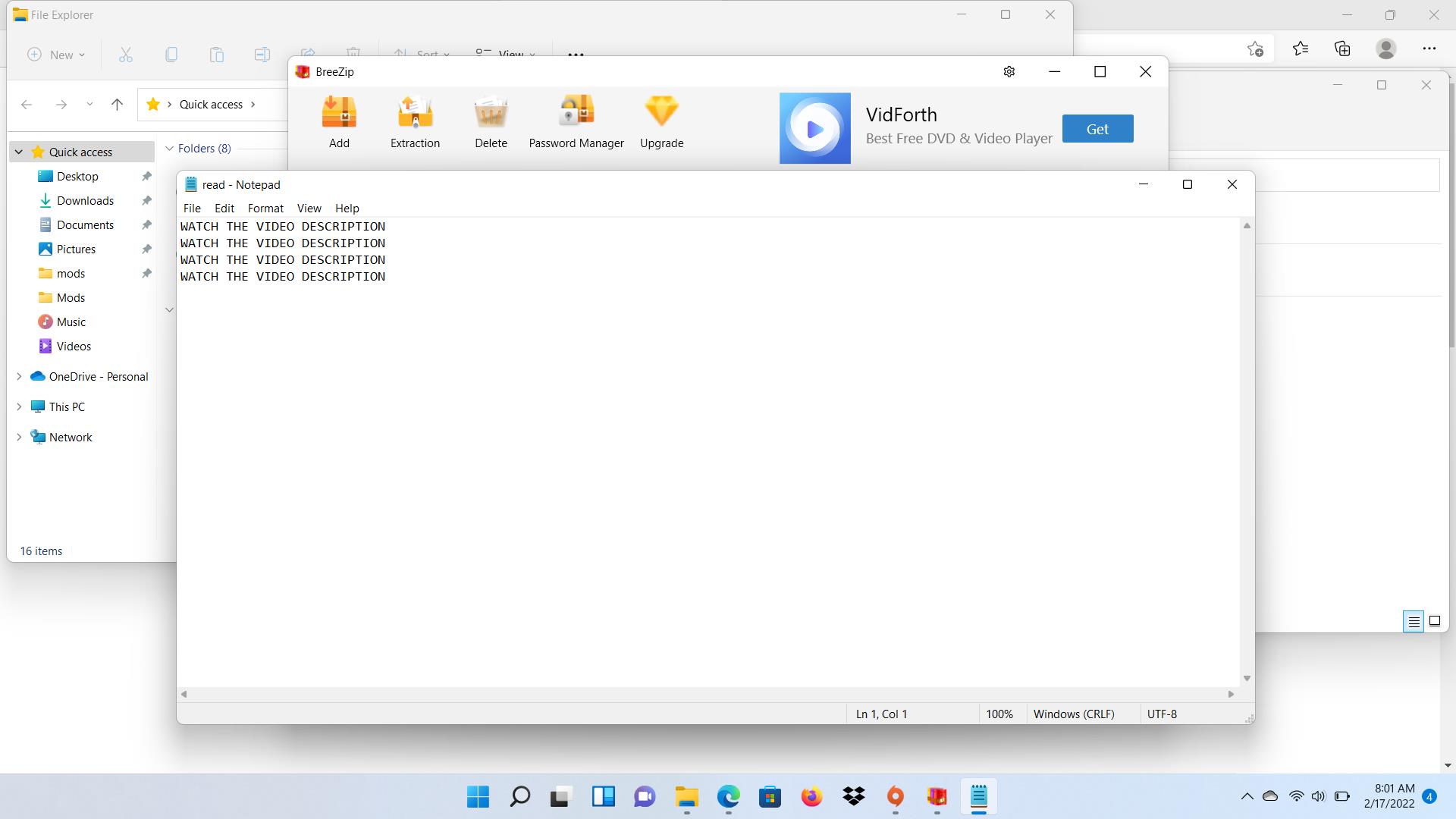Screen dimensions: 1456x819
Task: Click the Cut icon in File Explorer
Action: [x=126, y=55]
